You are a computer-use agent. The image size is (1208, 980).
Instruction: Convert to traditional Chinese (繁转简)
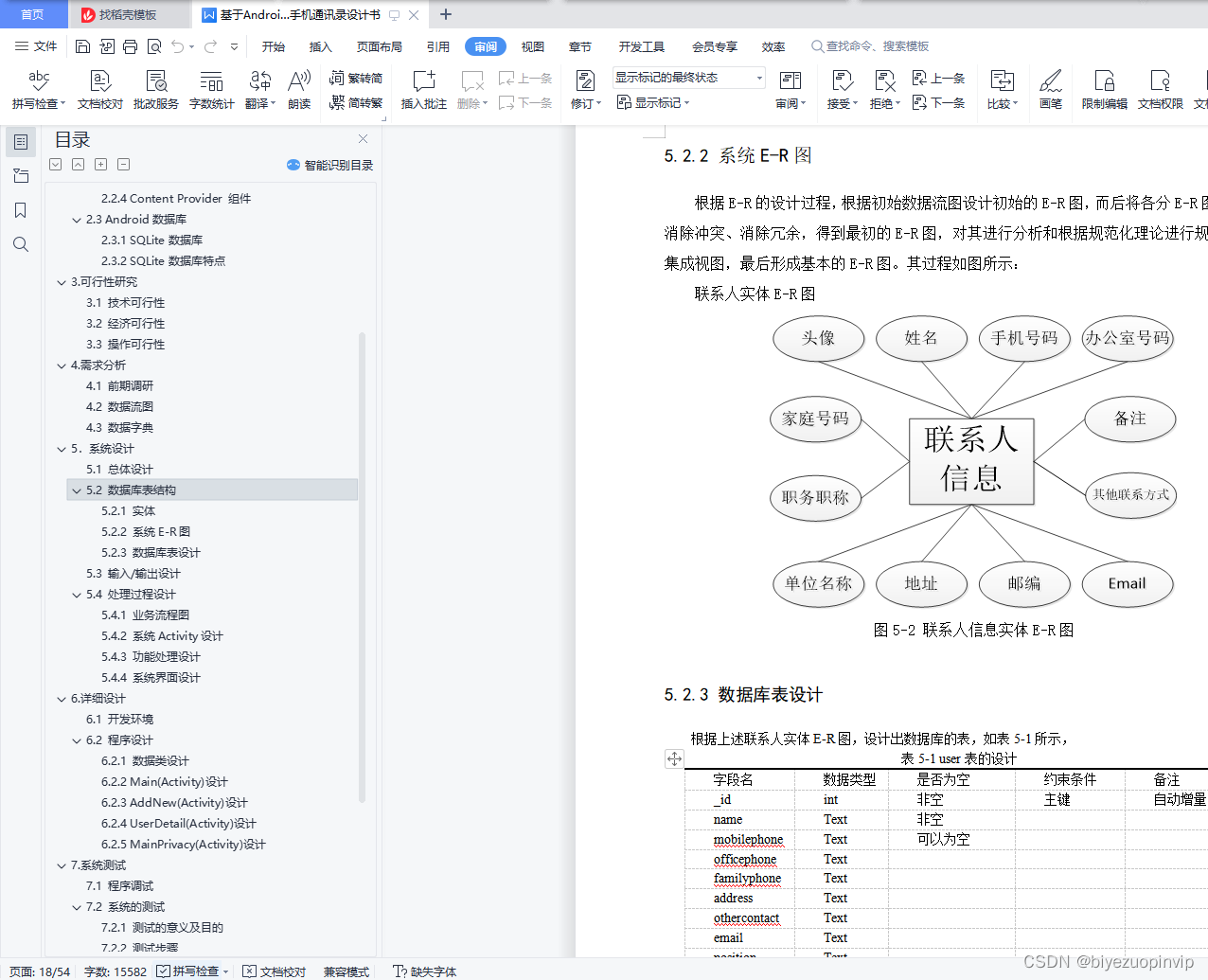coord(356,79)
